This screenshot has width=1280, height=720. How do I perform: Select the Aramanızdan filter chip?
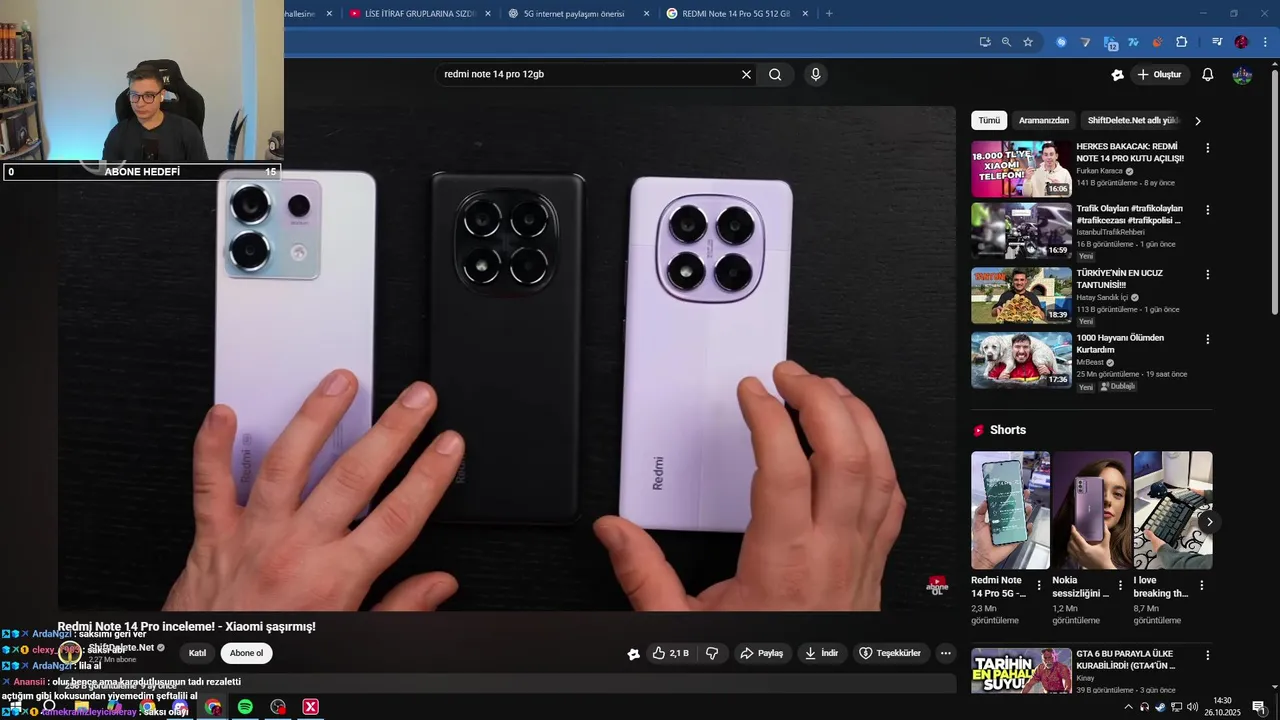point(1044,120)
